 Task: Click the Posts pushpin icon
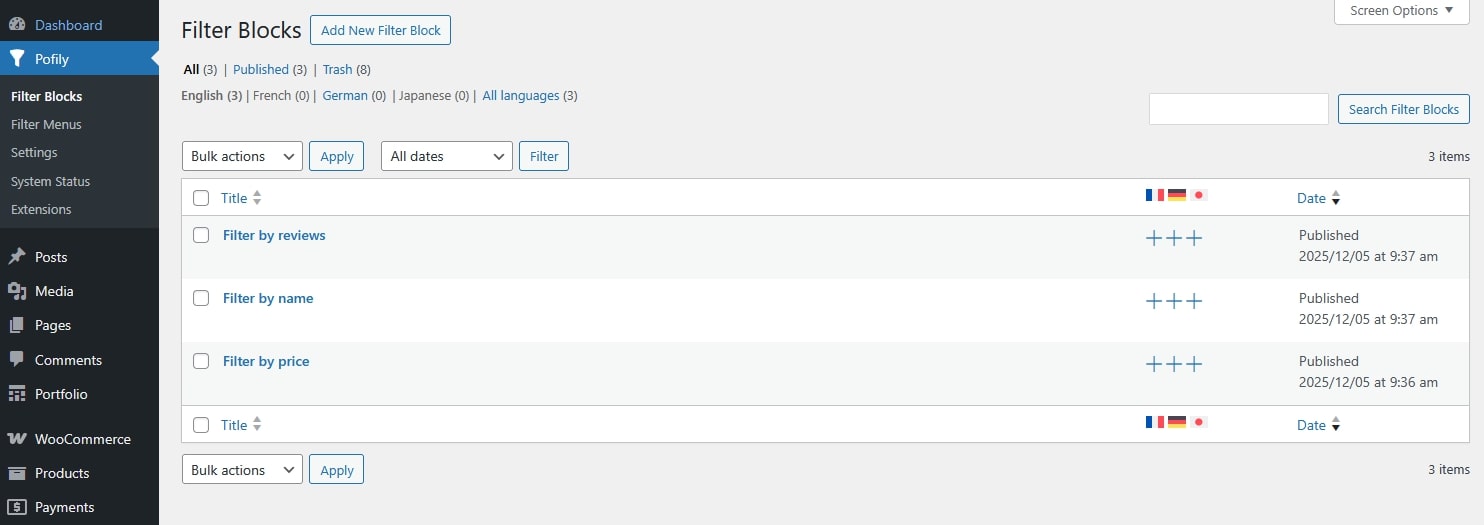tap(17, 257)
